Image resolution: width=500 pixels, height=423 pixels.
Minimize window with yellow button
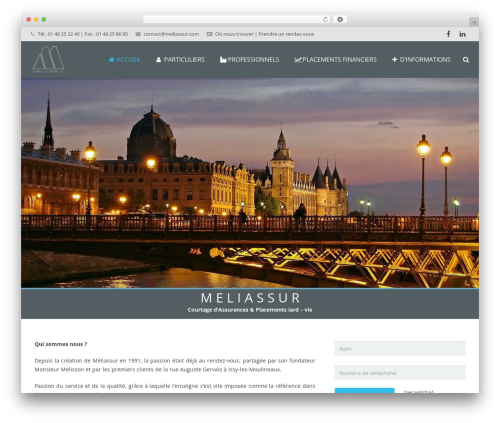[36, 20]
